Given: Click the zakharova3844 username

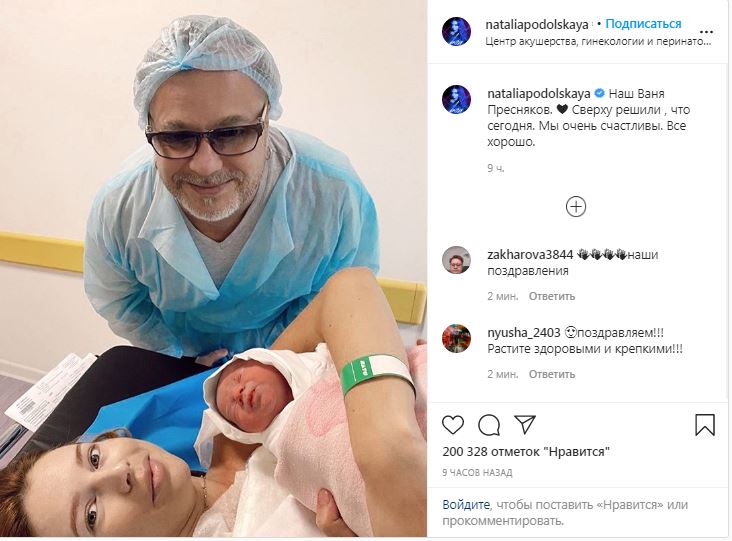Looking at the screenshot, I should pyautogui.click(x=530, y=255).
